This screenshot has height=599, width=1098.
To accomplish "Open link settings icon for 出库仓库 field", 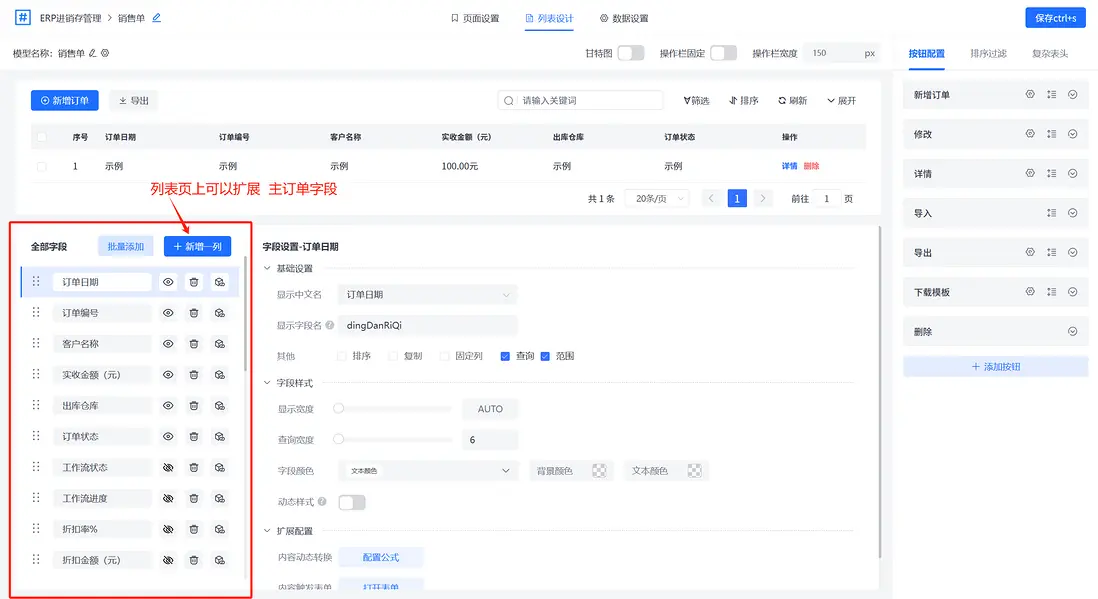I will [x=220, y=406].
